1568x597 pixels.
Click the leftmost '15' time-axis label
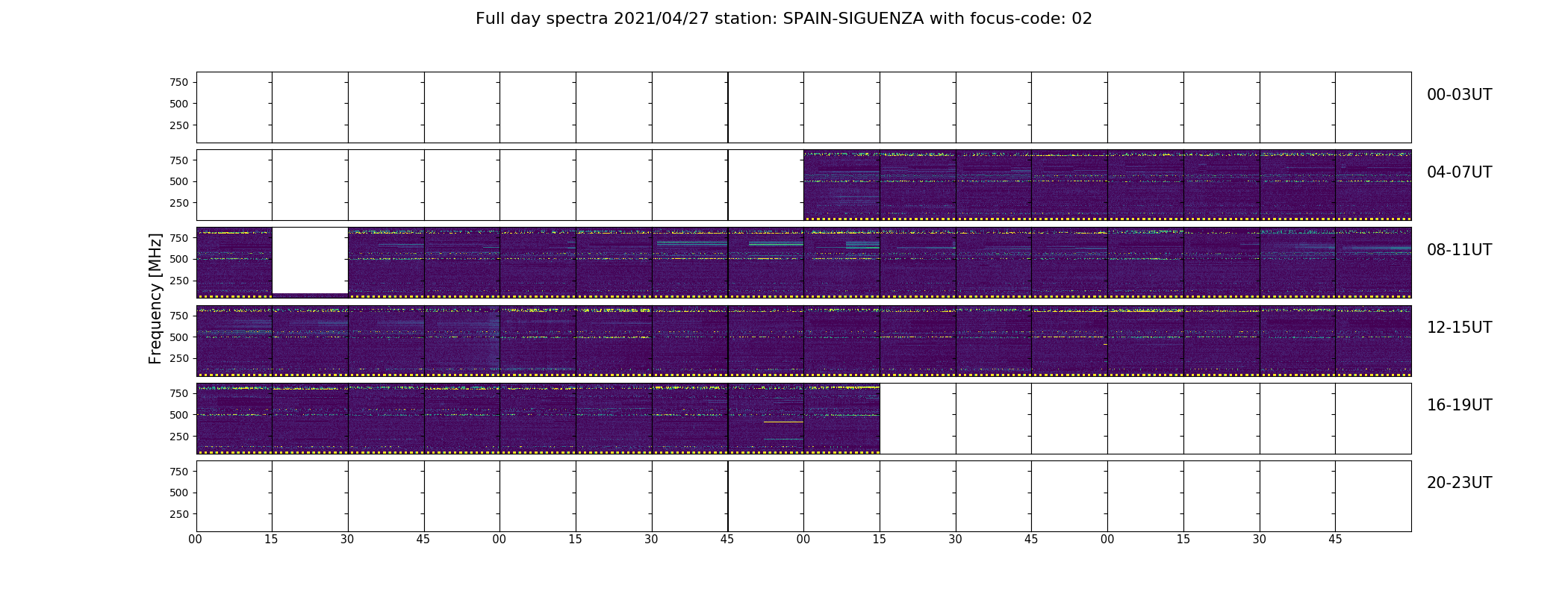click(271, 540)
